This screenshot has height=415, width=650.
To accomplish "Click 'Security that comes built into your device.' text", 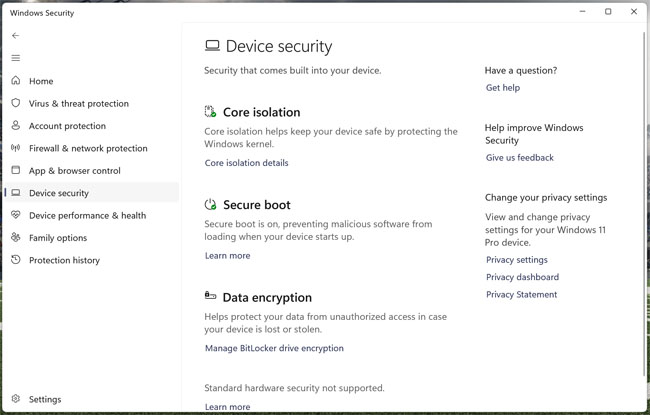I will pyautogui.click(x=292, y=70).
